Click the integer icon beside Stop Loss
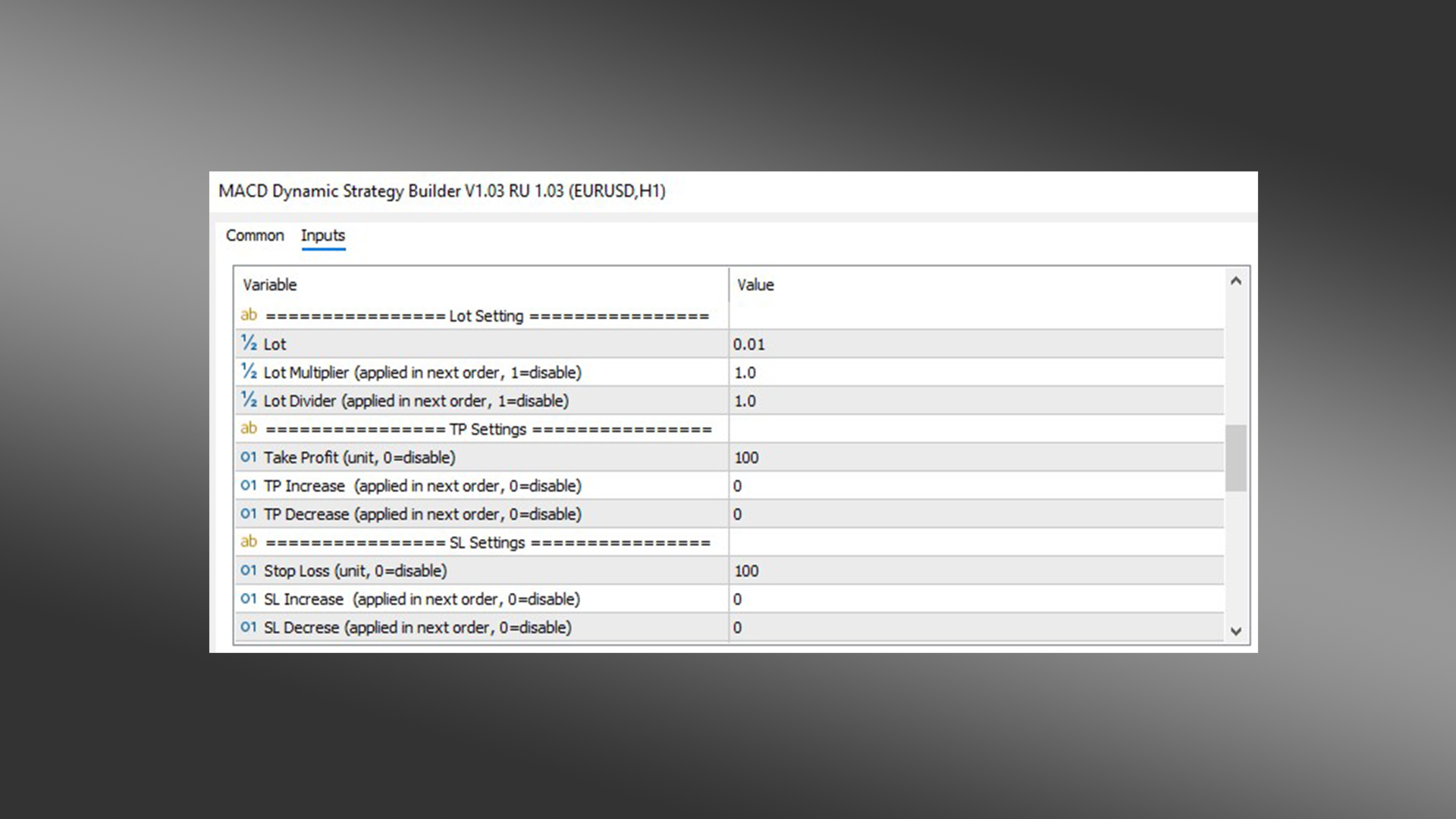Image resolution: width=1456 pixels, height=819 pixels. coord(249,570)
